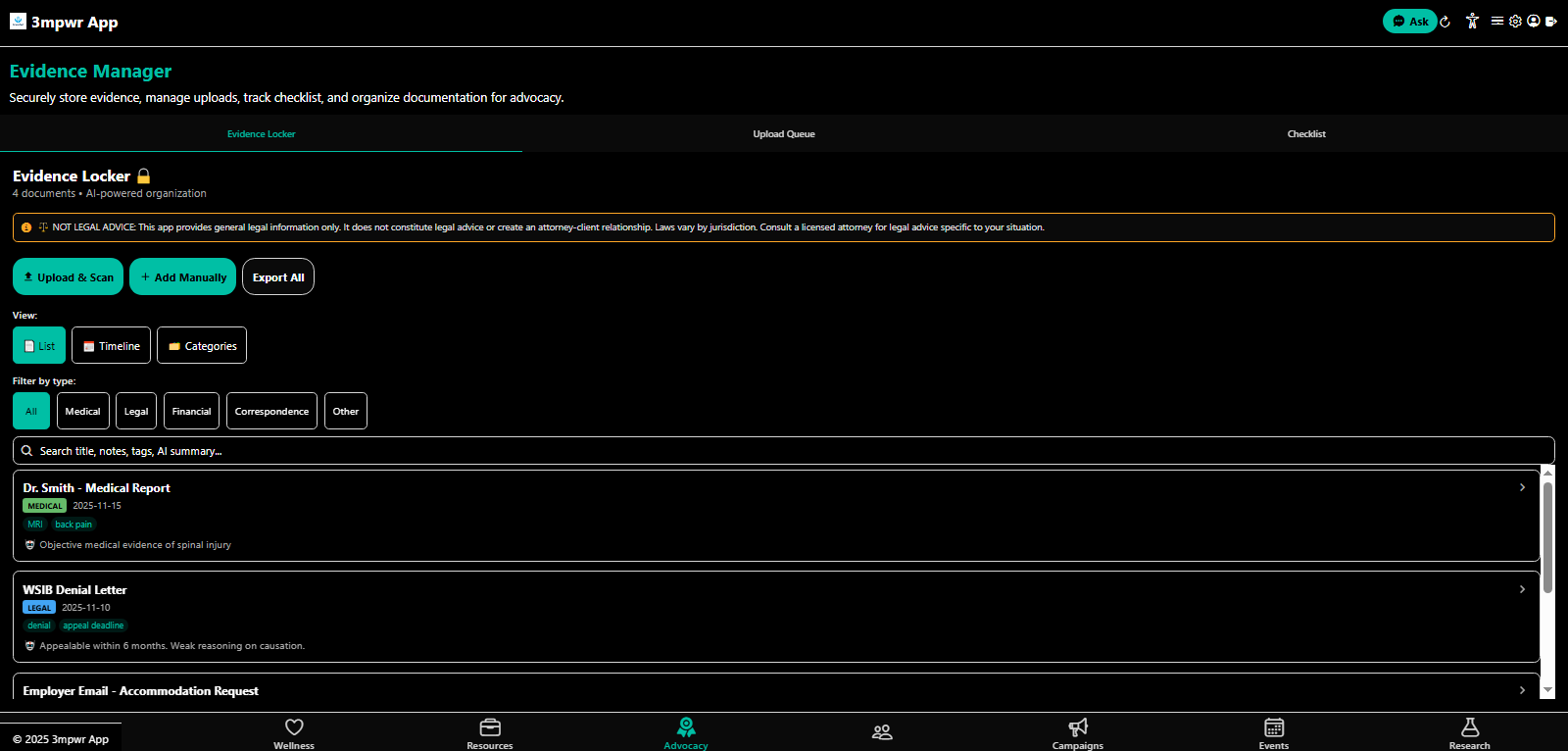Click the logout icon in the header
The width and height of the screenshot is (1568, 751).
tap(1551, 21)
